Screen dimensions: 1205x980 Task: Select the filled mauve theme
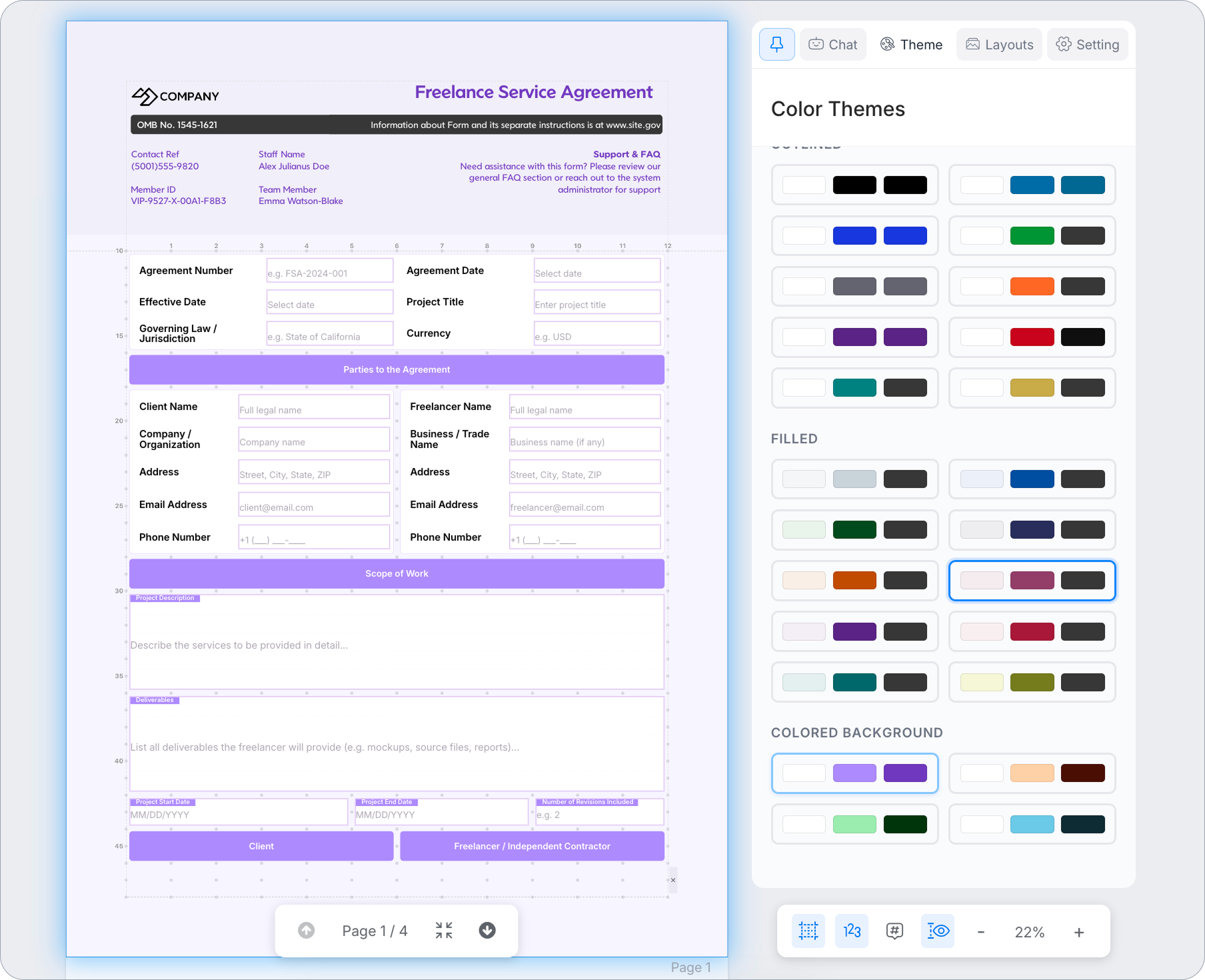click(1032, 580)
